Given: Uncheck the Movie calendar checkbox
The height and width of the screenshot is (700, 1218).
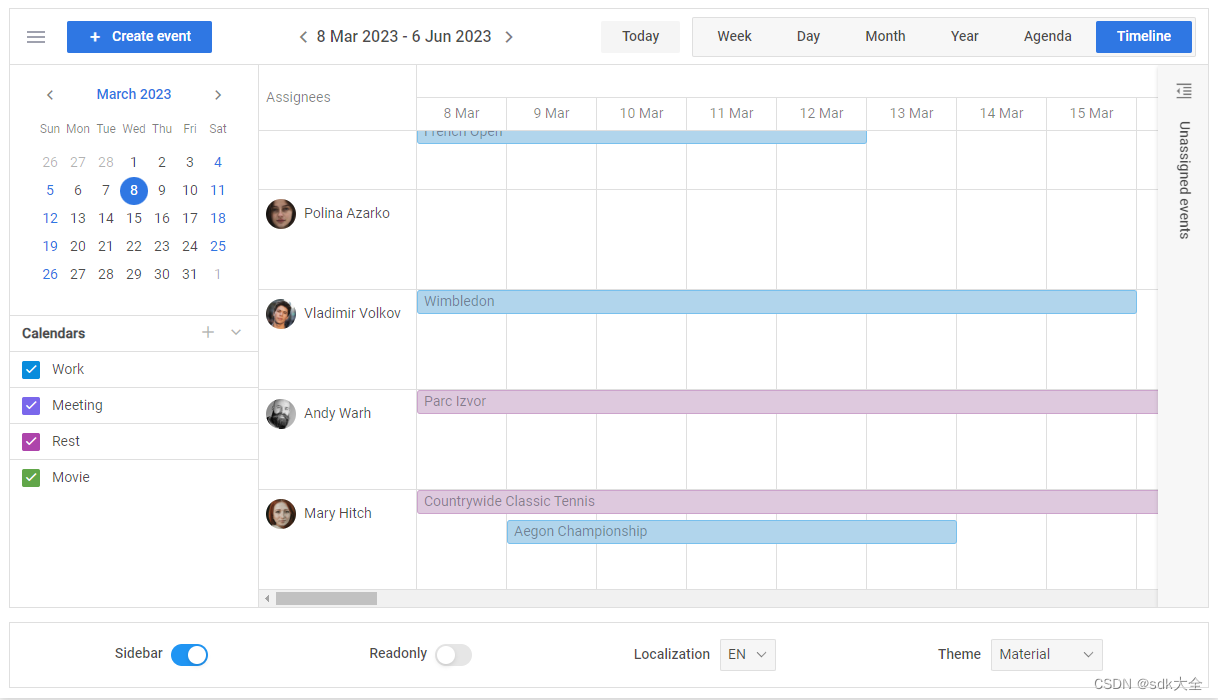Looking at the screenshot, I should click(x=31, y=478).
